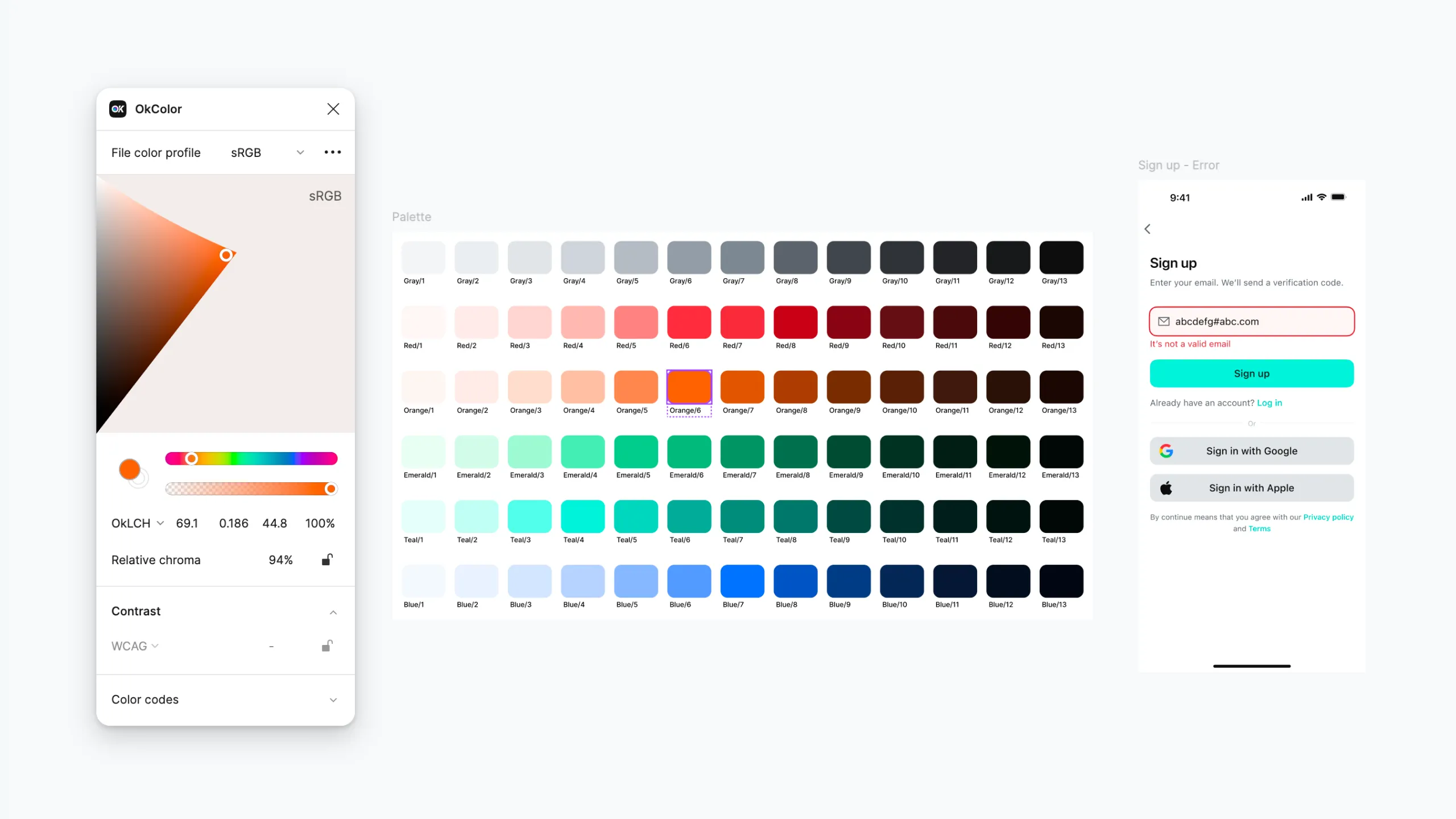
Task: Click the Log in link
Action: [1269, 403]
